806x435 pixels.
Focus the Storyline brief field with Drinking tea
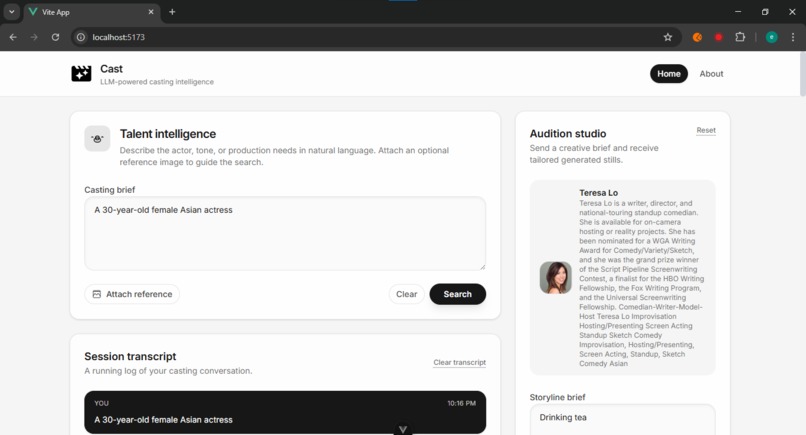coord(622,419)
